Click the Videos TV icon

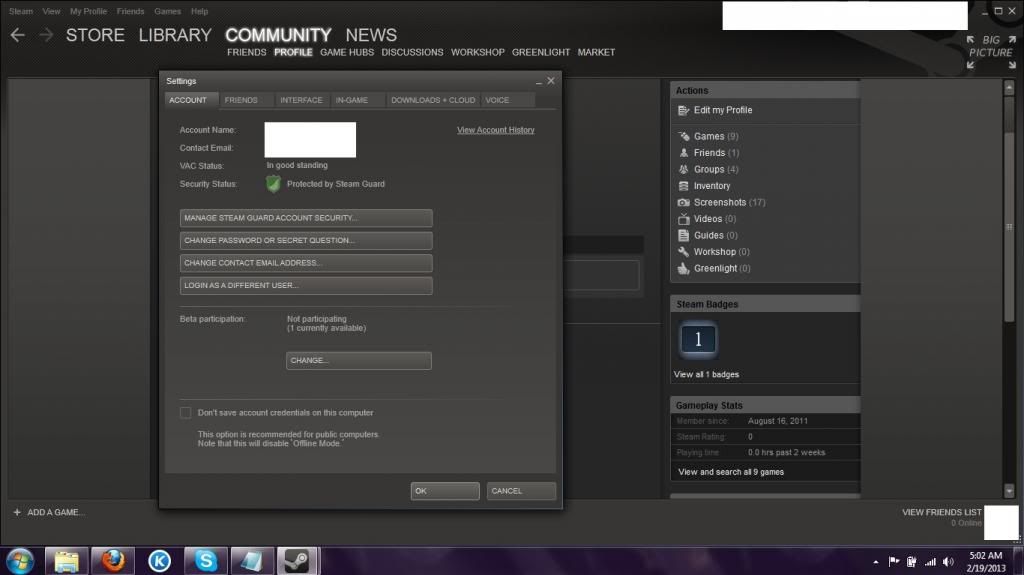(x=683, y=219)
